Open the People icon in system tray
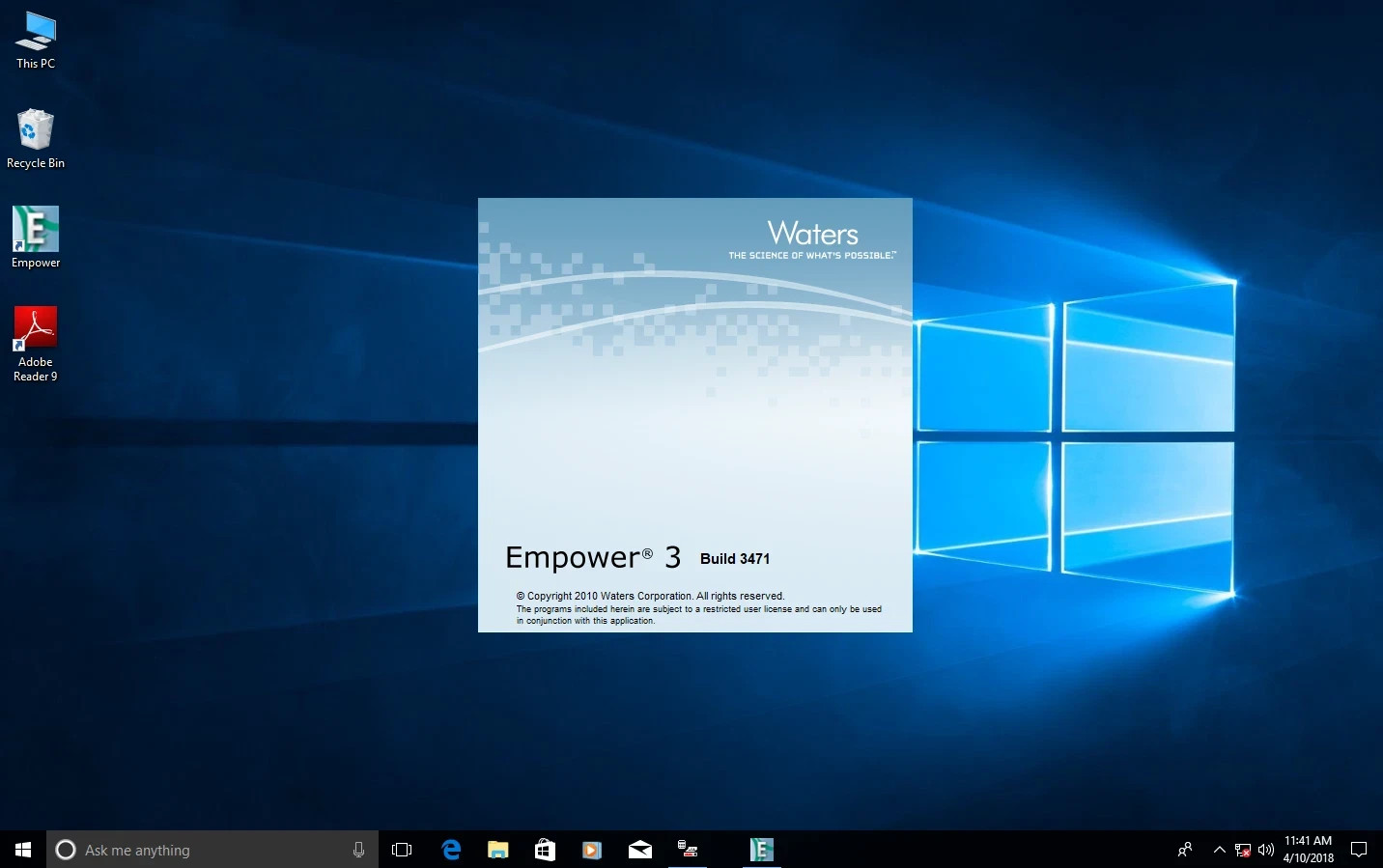The width and height of the screenshot is (1383, 868). tap(1185, 850)
